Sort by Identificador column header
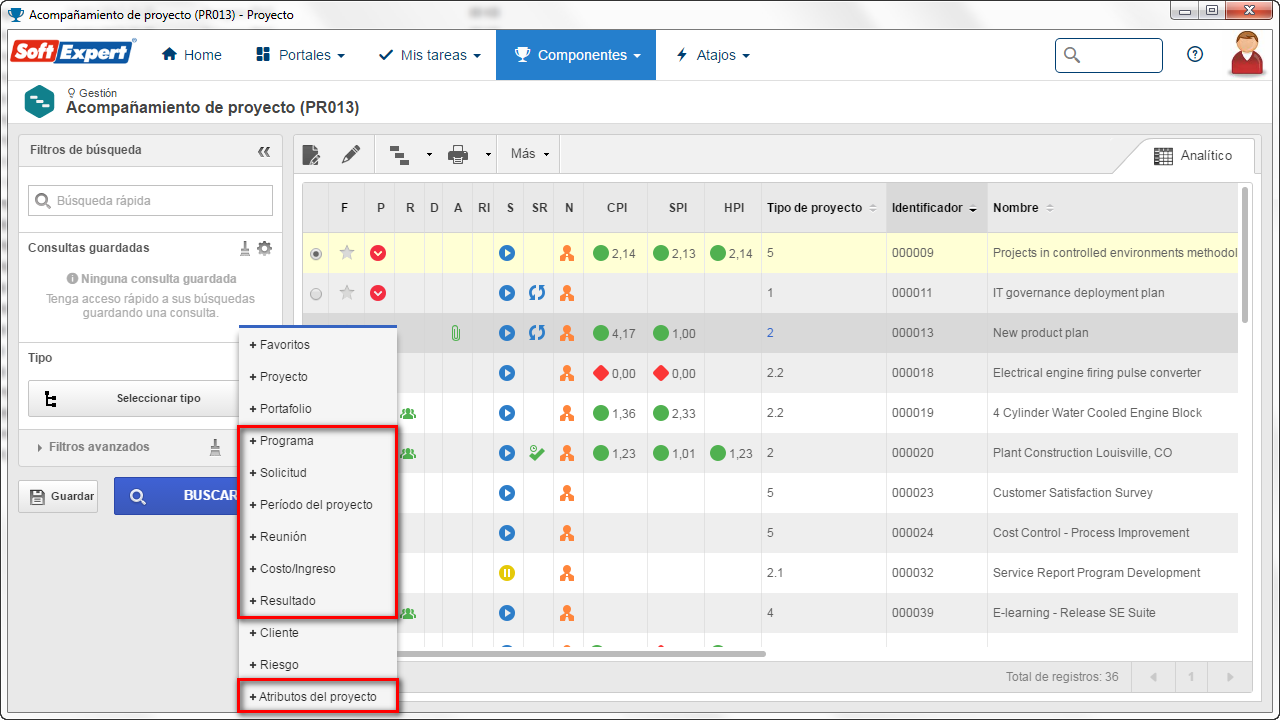 click(936, 208)
